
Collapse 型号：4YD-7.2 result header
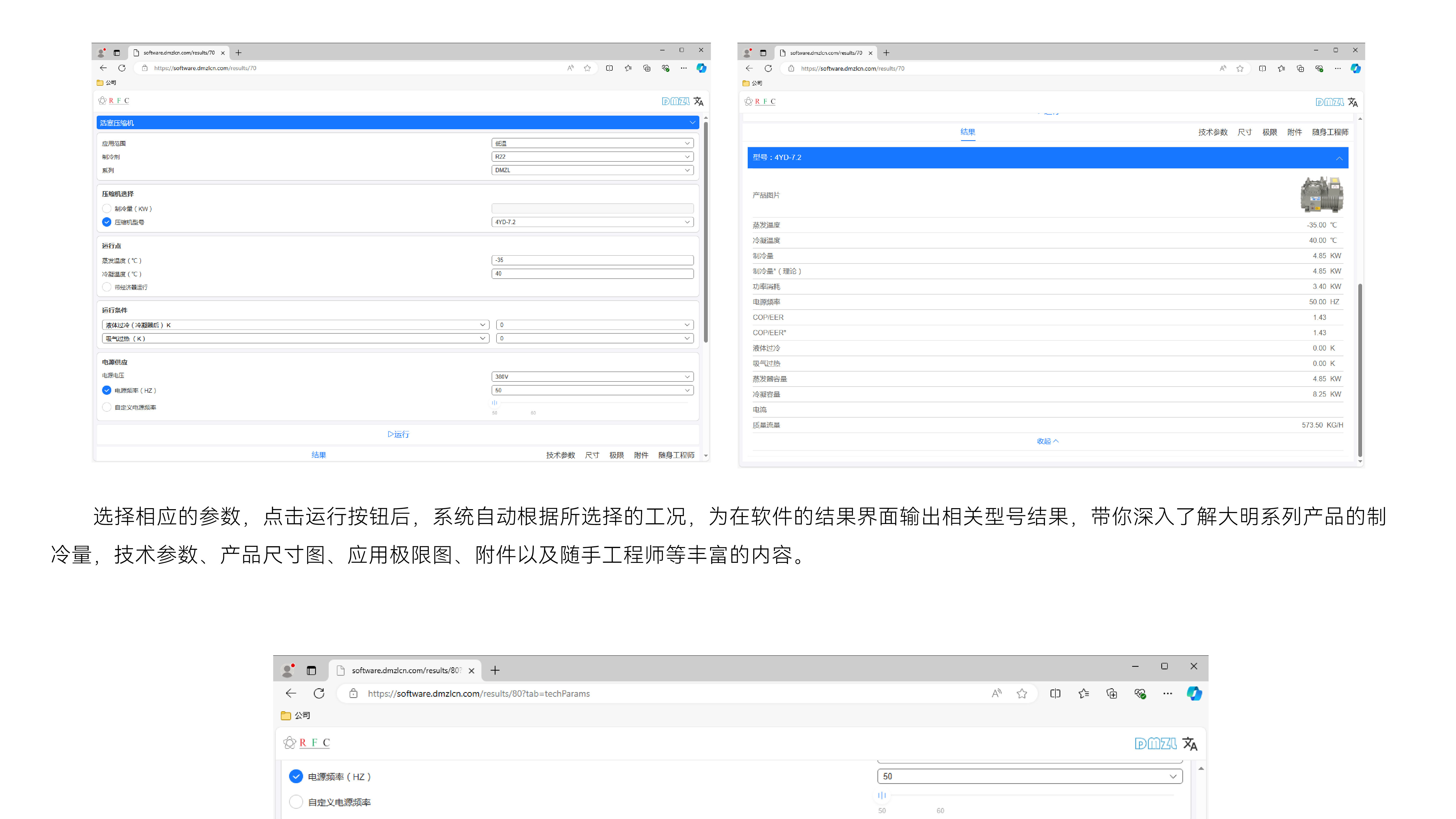(x=1048, y=158)
